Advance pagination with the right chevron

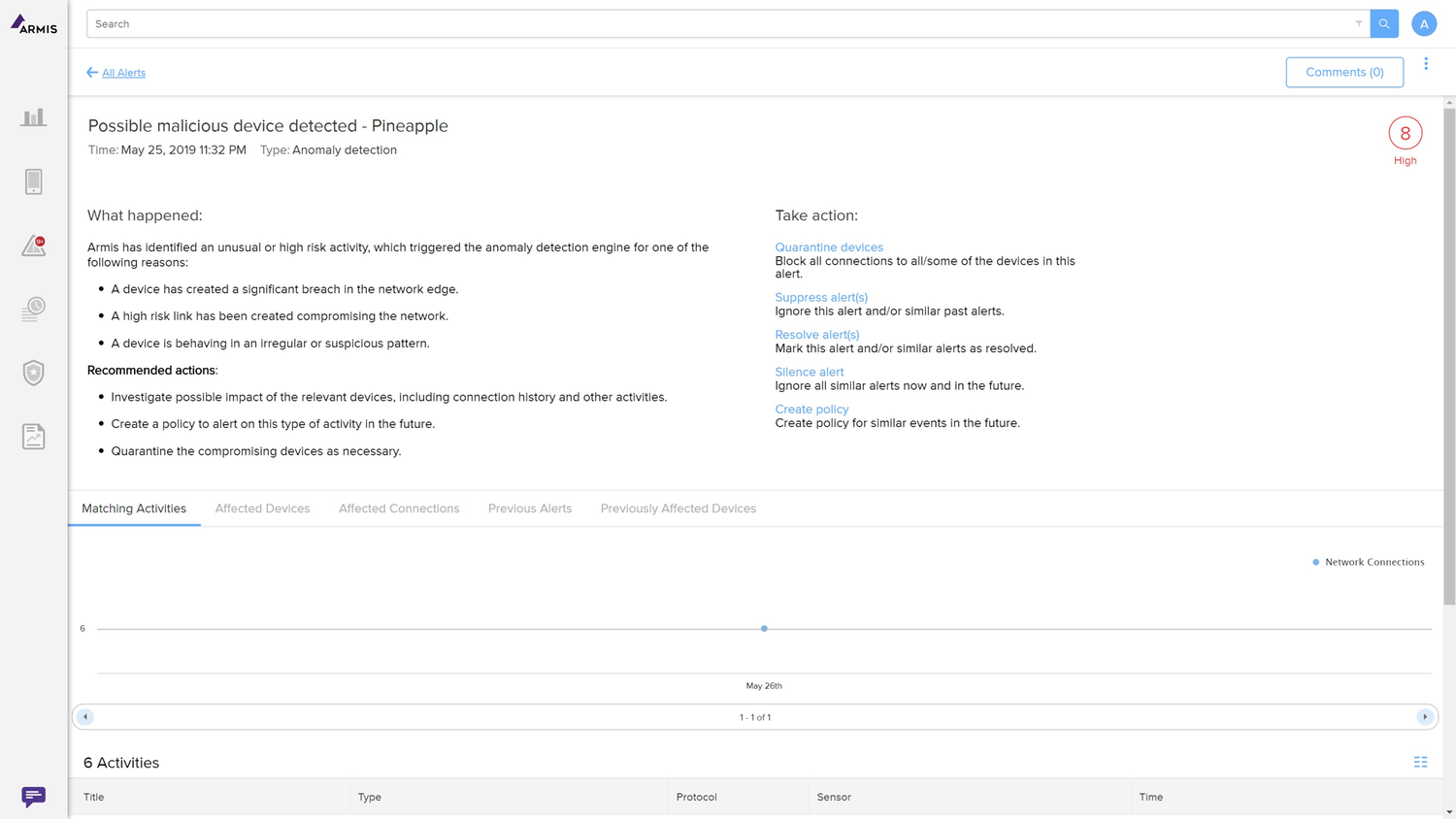pos(1424,716)
